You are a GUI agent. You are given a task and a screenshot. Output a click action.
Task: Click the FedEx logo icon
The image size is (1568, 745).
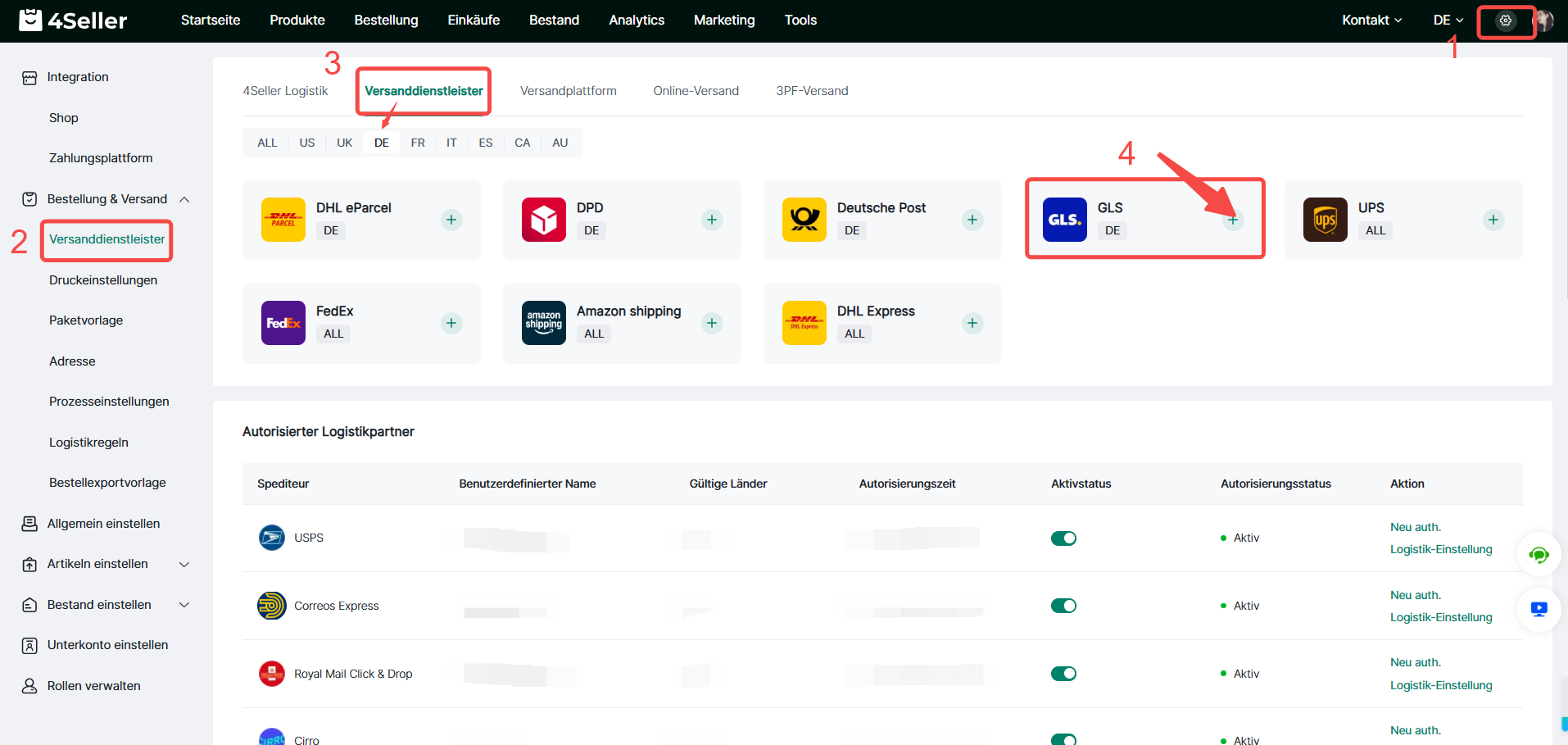pos(283,323)
